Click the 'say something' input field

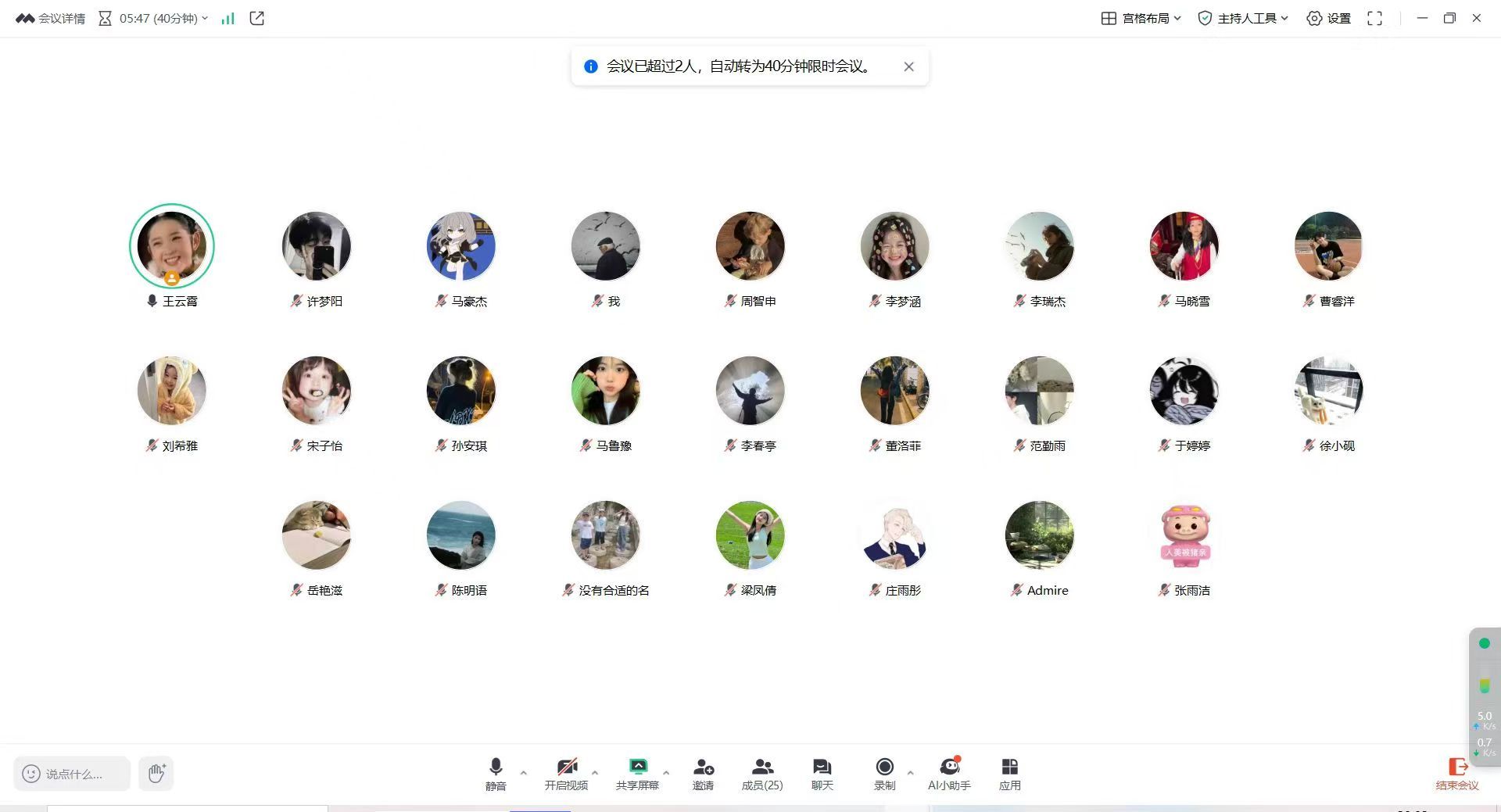(73, 774)
